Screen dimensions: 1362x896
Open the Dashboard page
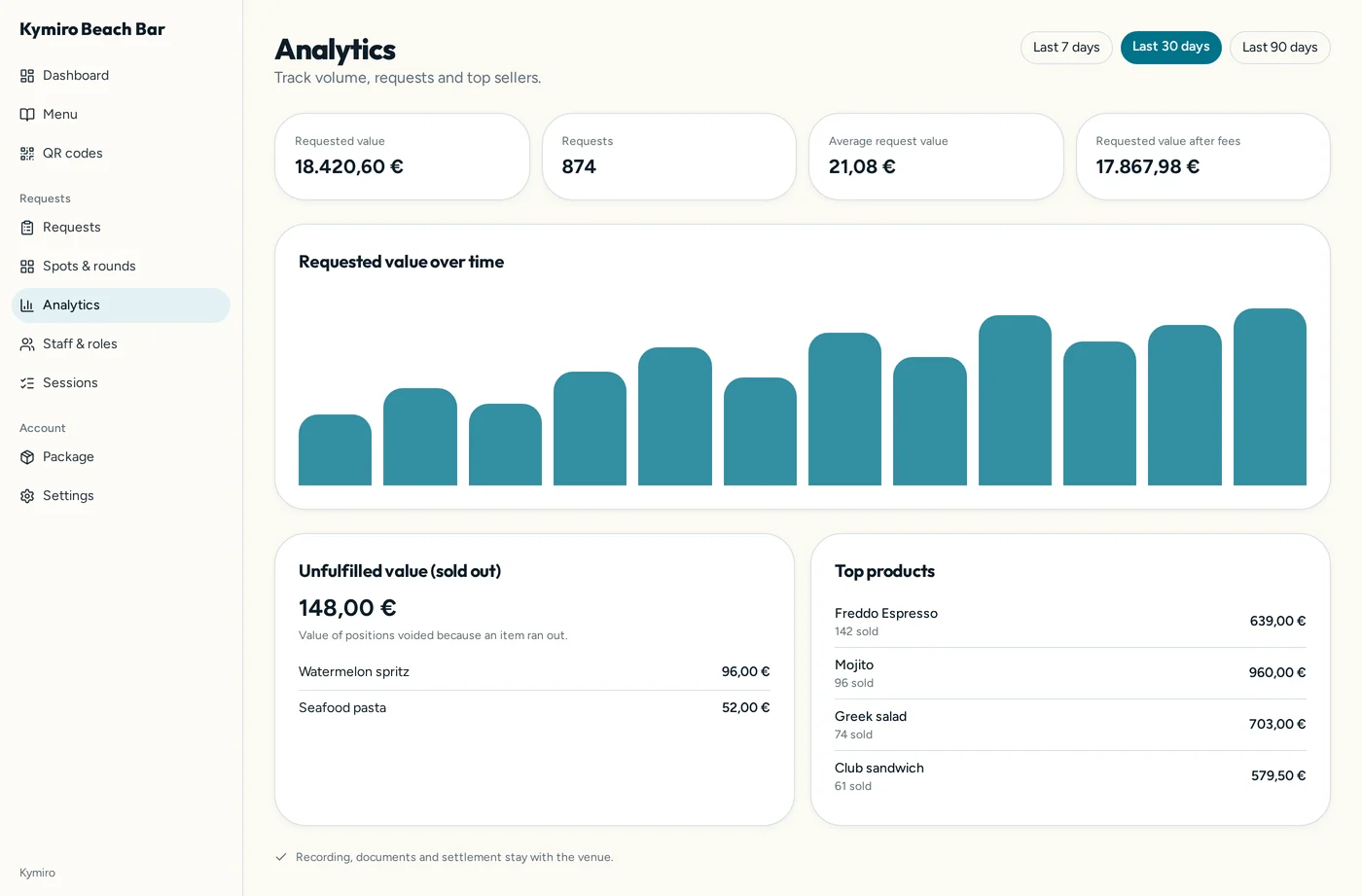(121, 76)
